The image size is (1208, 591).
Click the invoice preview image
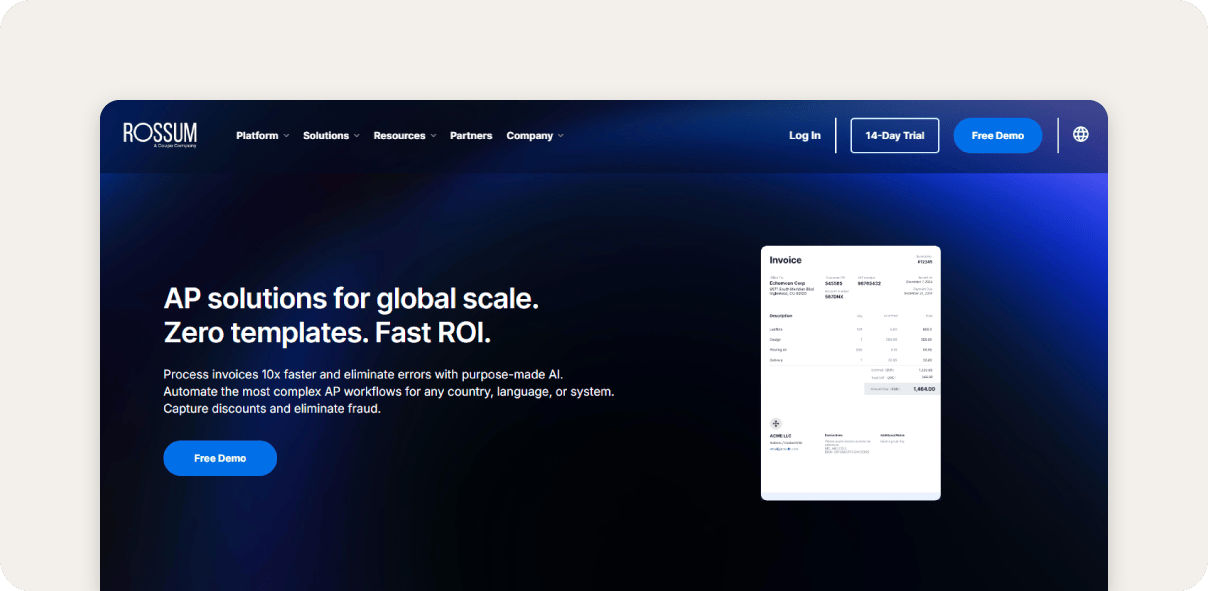point(851,373)
